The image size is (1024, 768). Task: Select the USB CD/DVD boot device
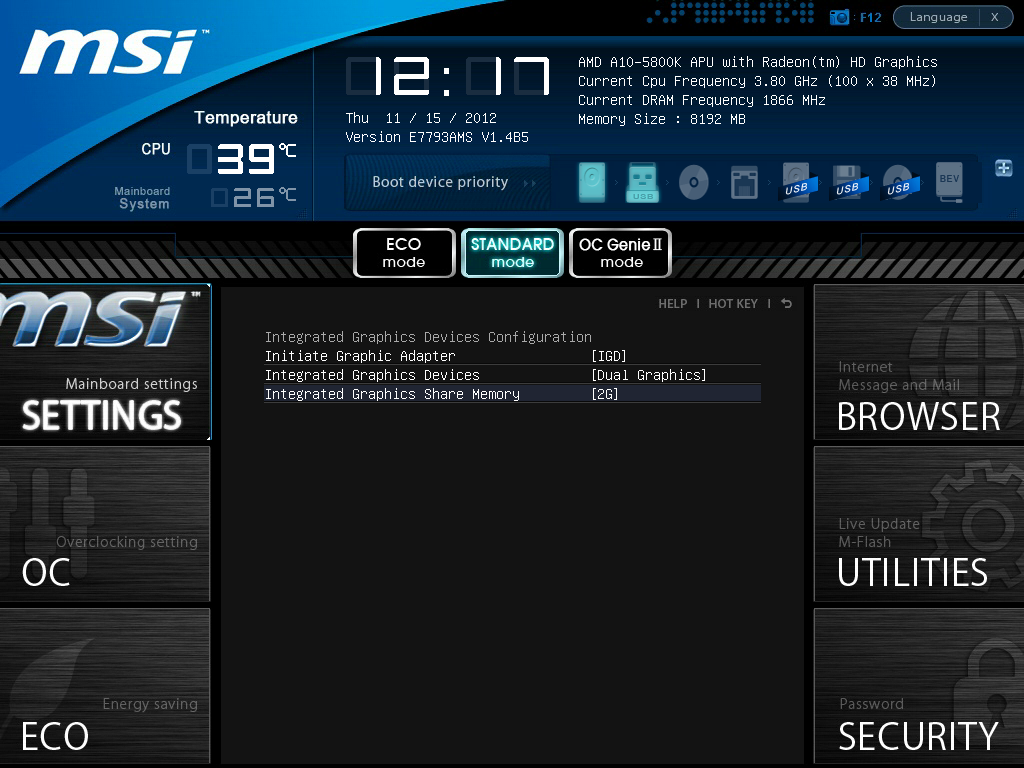click(x=899, y=183)
